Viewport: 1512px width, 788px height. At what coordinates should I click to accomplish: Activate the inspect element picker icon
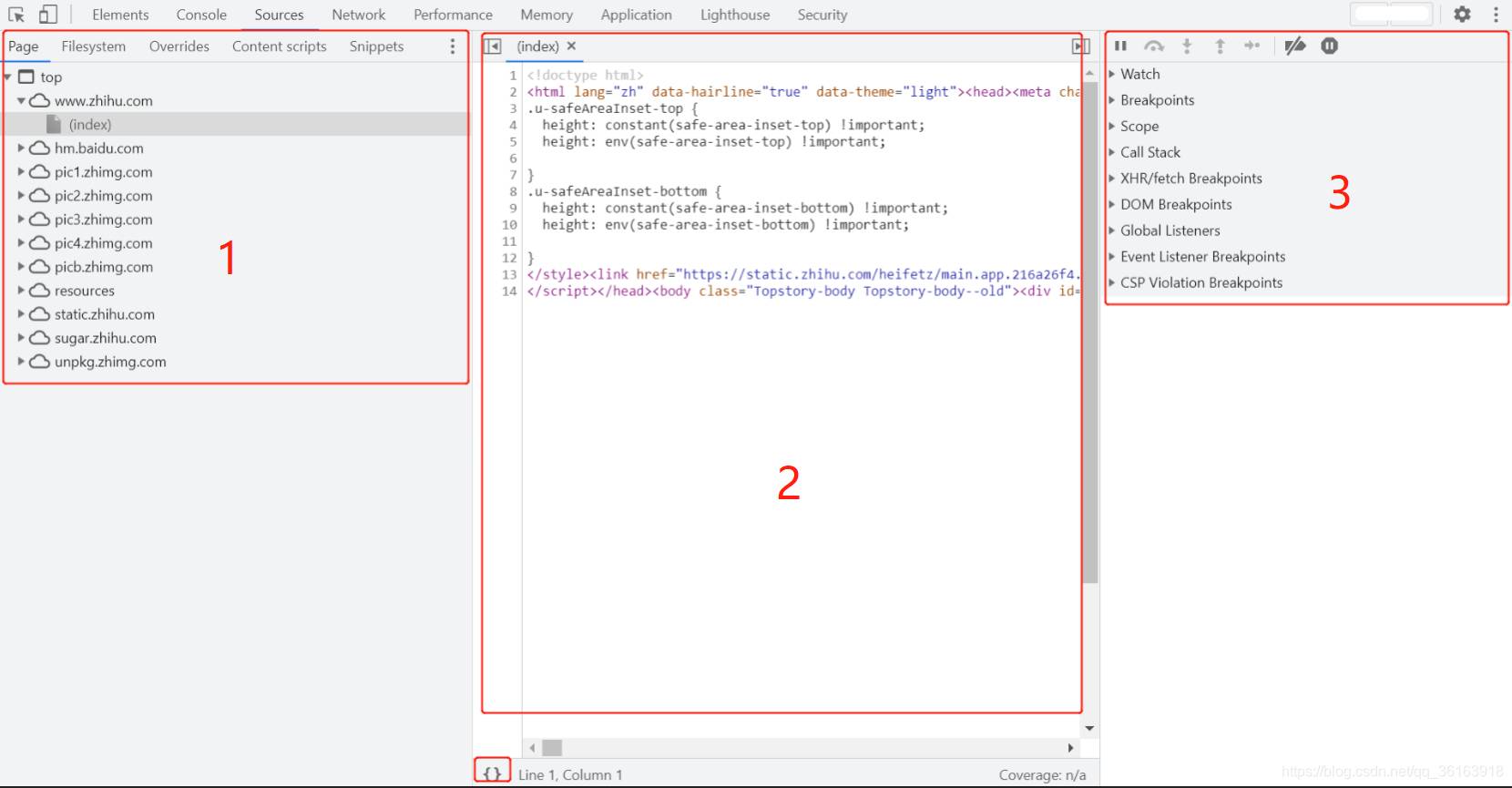pos(16,15)
